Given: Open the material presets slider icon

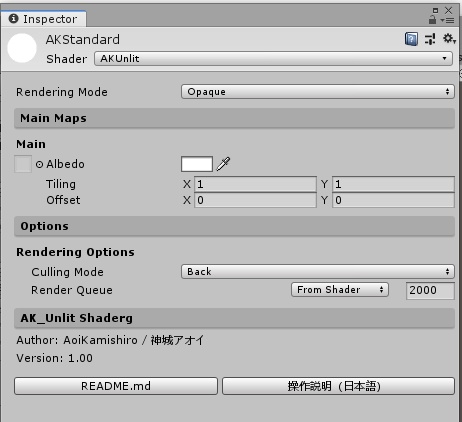Looking at the screenshot, I should pyautogui.click(x=430, y=39).
